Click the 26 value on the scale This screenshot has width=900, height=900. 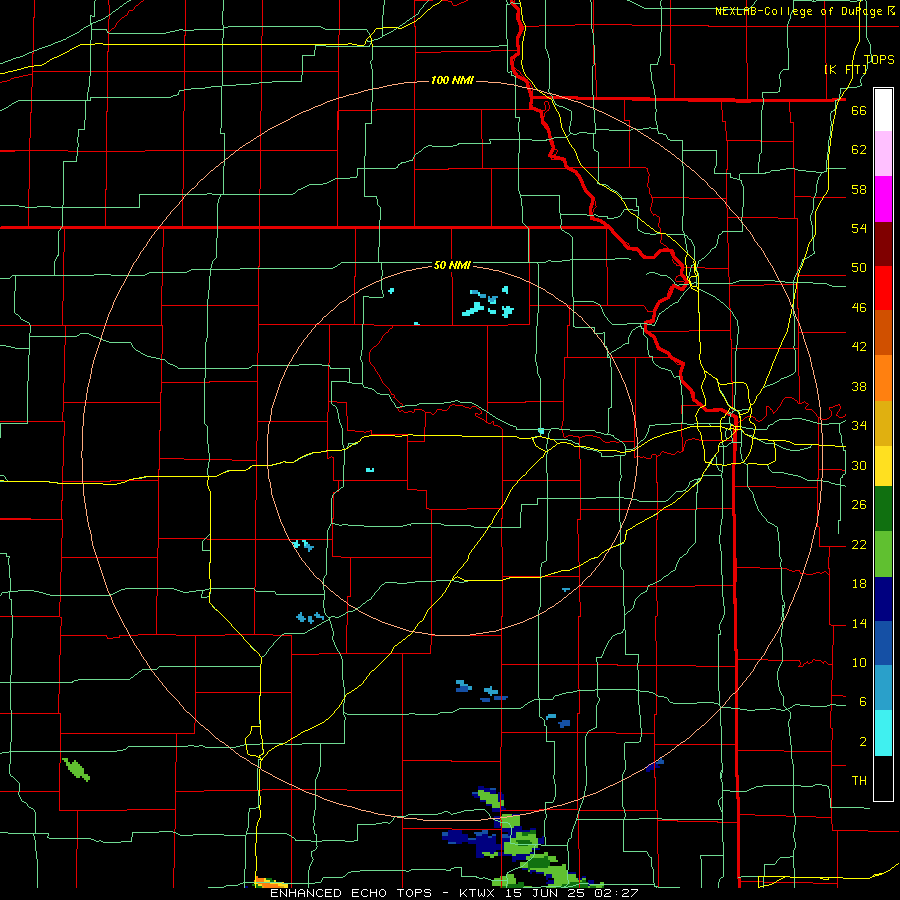point(859,505)
